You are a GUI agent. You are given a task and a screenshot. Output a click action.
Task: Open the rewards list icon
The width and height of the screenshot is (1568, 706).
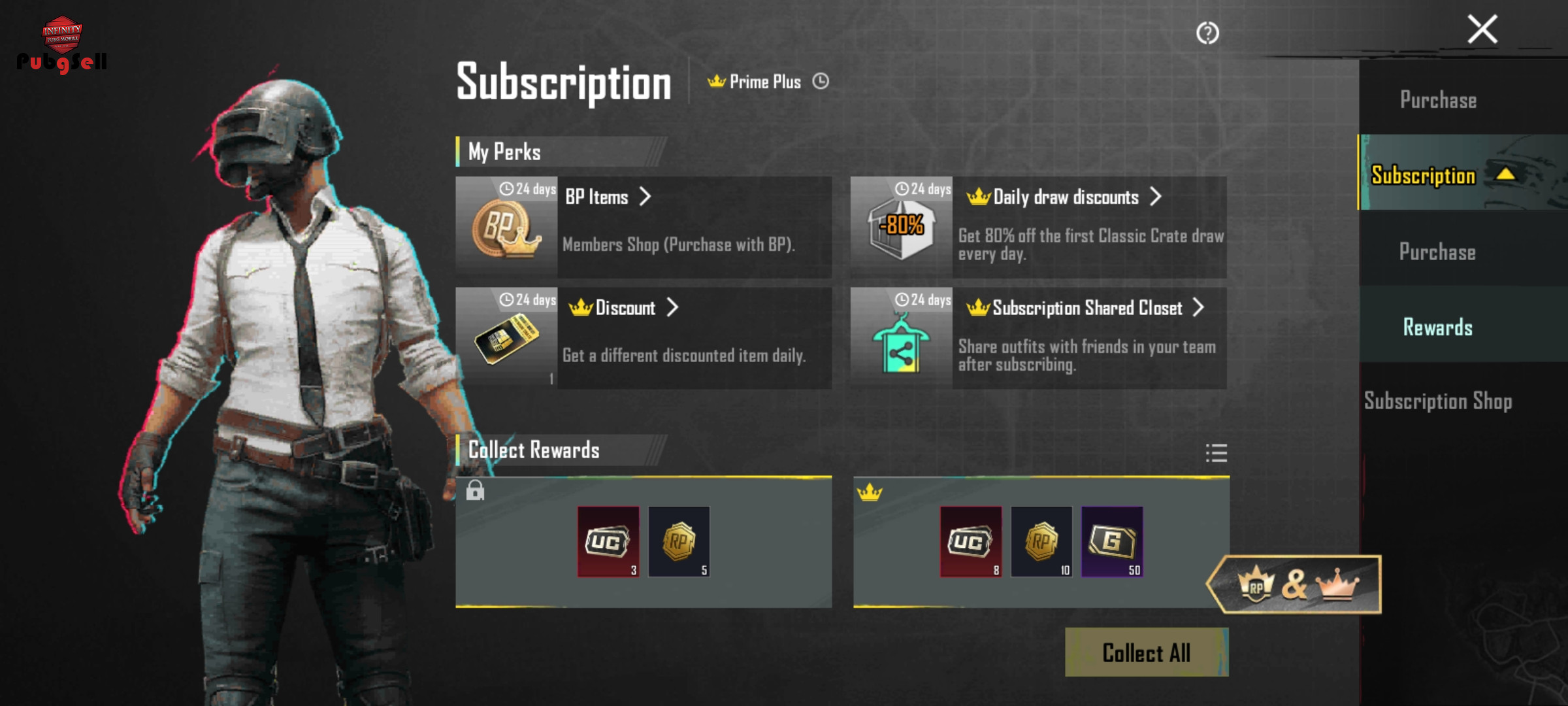click(x=1217, y=452)
